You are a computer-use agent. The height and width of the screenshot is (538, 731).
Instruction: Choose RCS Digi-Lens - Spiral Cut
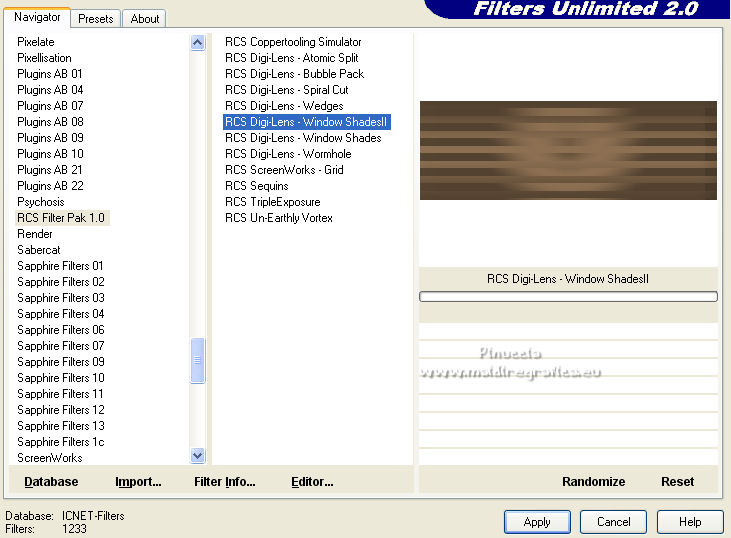(287, 90)
